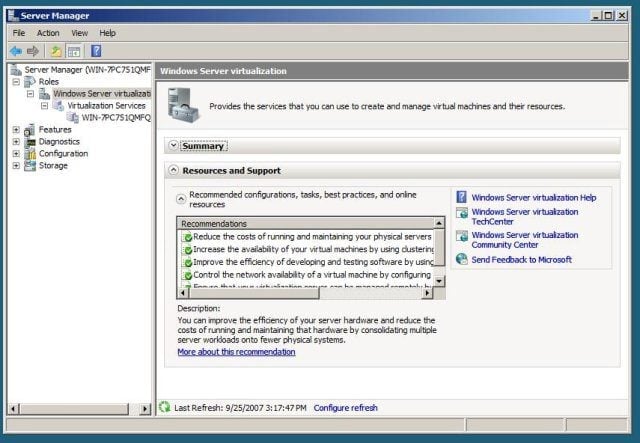Click the Features node icon
The width and height of the screenshot is (640, 443).
coord(30,130)
